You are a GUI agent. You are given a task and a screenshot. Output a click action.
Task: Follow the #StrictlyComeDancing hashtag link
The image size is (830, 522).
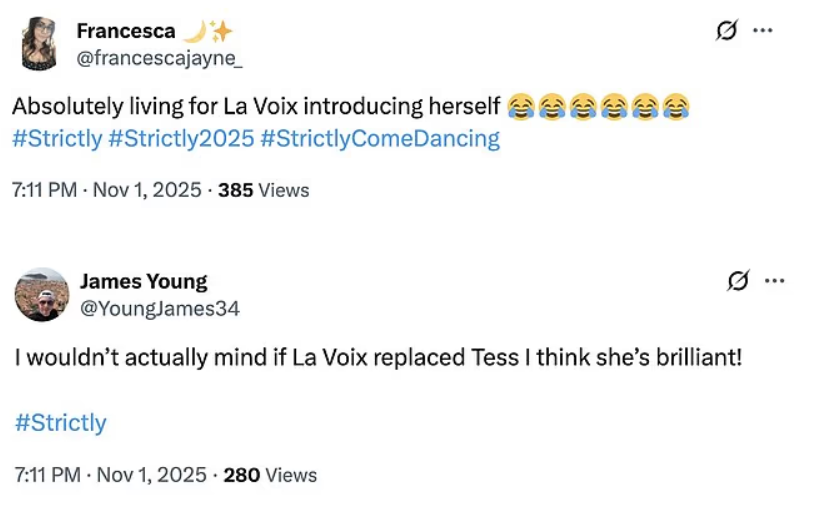click(x=379, y=139)
